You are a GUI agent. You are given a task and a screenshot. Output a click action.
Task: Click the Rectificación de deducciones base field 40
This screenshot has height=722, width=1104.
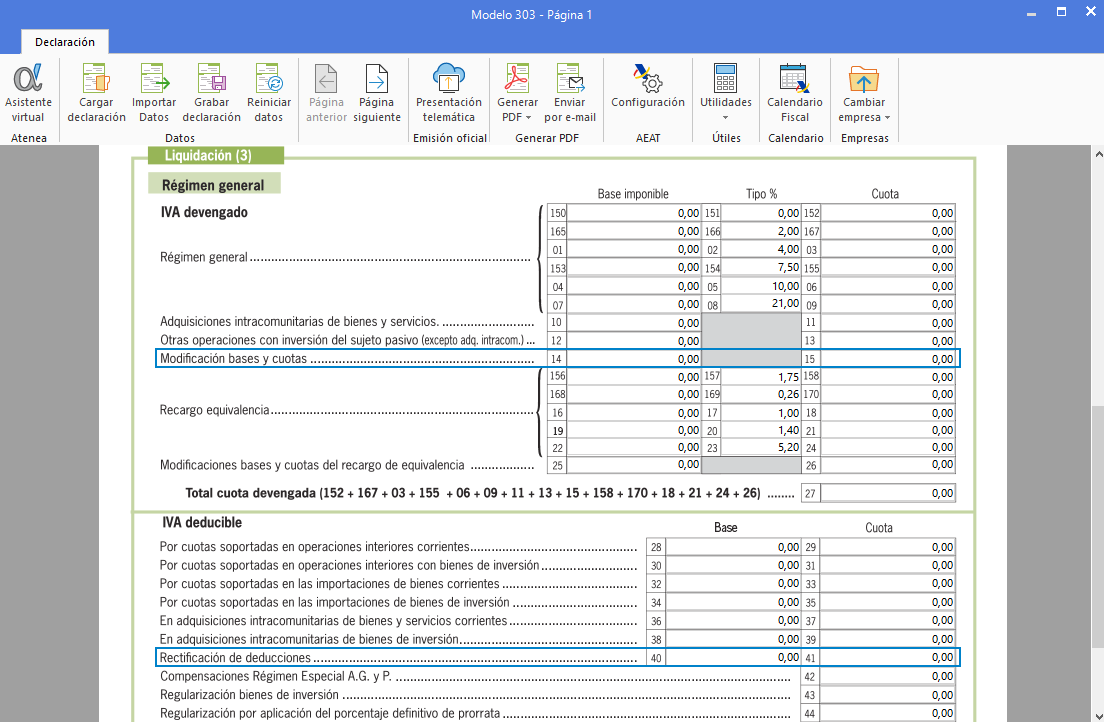click(733, 658)
